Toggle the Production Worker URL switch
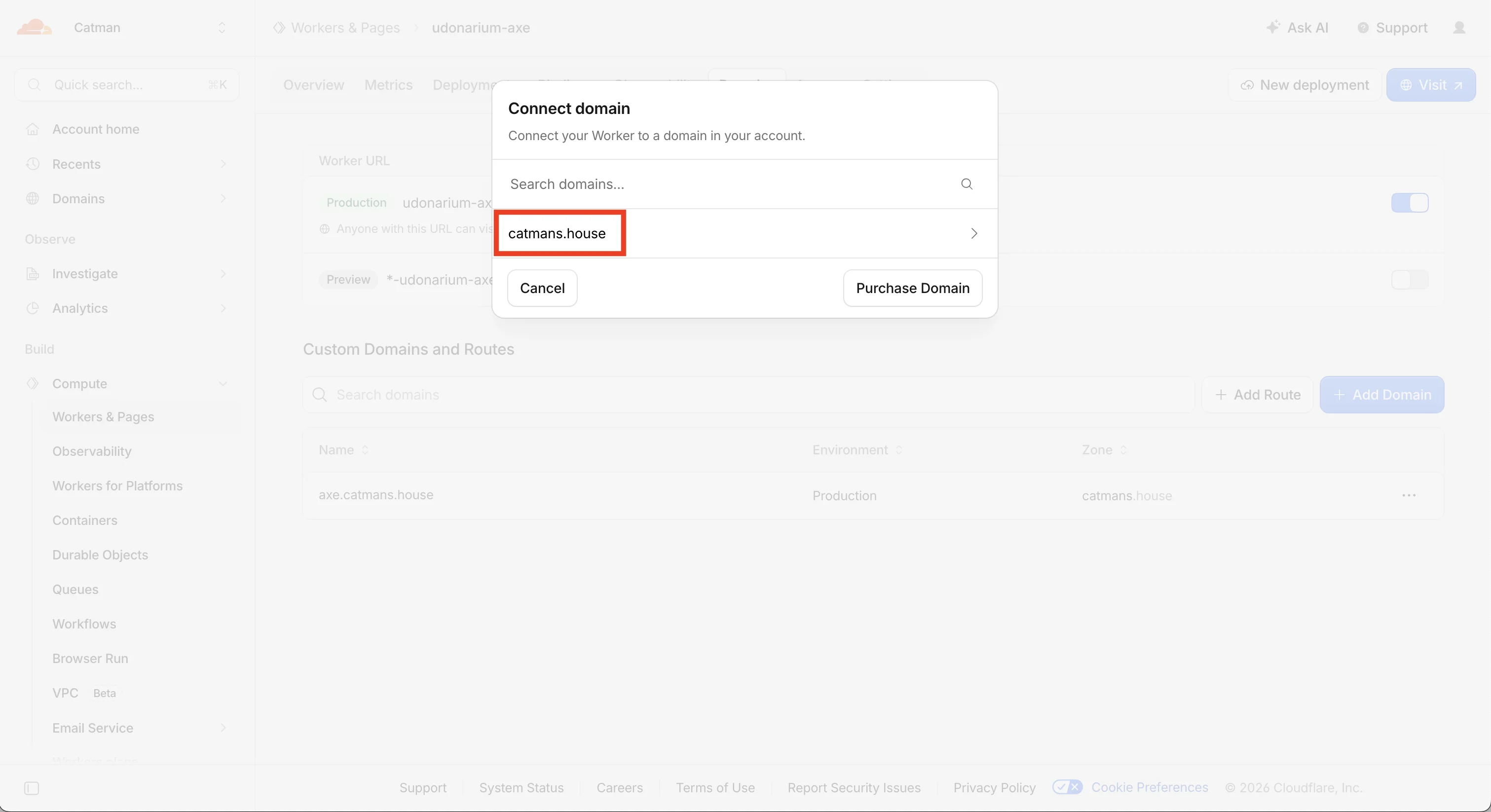This screenshot has height=812, width=1491. click(x=1410, y=203)
